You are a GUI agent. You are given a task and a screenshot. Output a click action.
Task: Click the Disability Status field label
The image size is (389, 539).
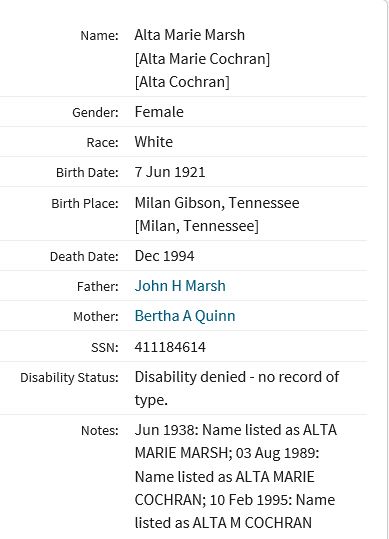tap(69, 378)
